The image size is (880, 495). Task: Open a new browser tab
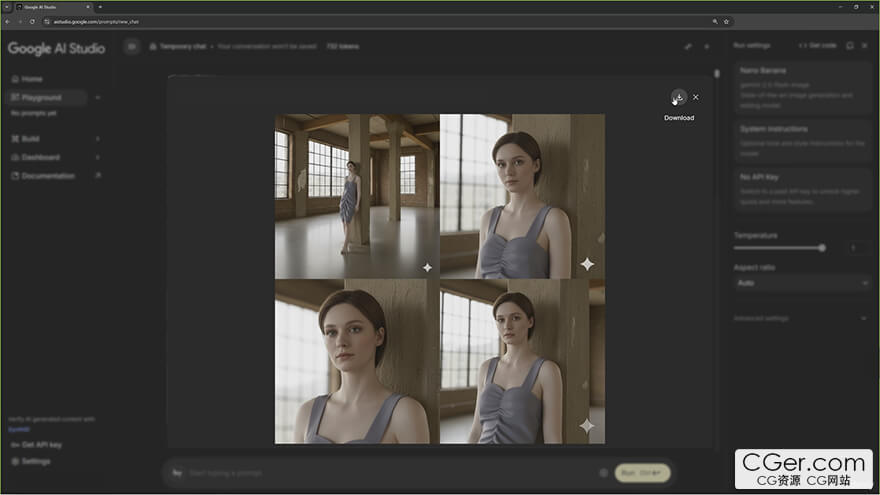[100, 6]
